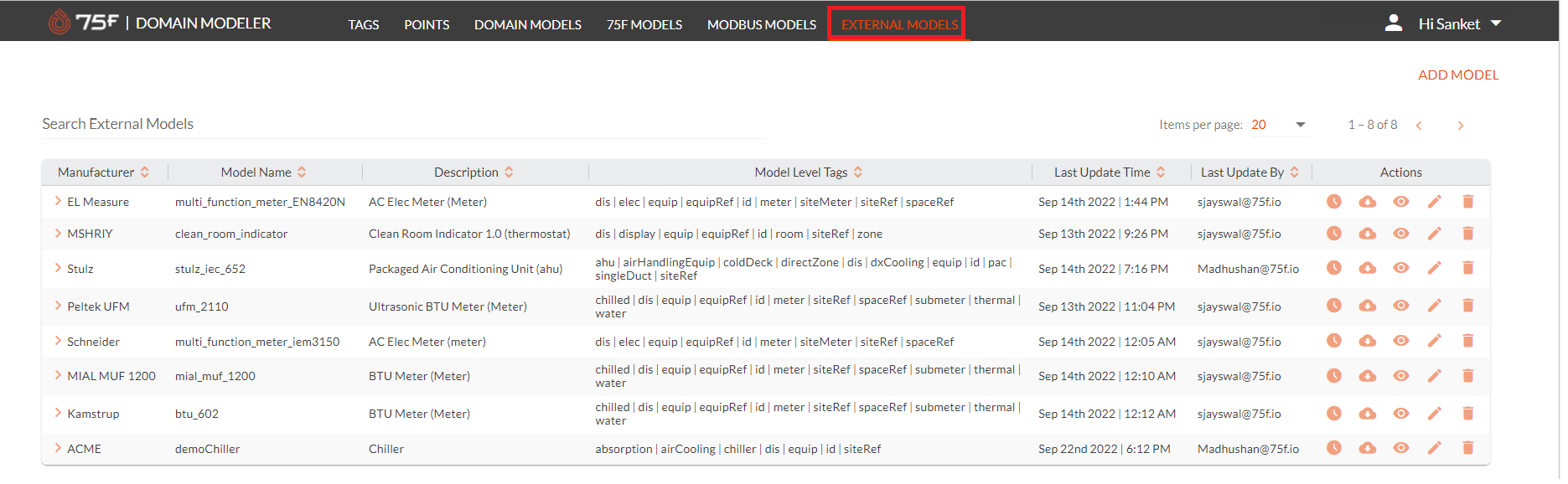Image resolution: width=1568 pixels, height=484 pixels.
Task: Delete the Peltek UFM model
Action: click(x=1468, y=306)
